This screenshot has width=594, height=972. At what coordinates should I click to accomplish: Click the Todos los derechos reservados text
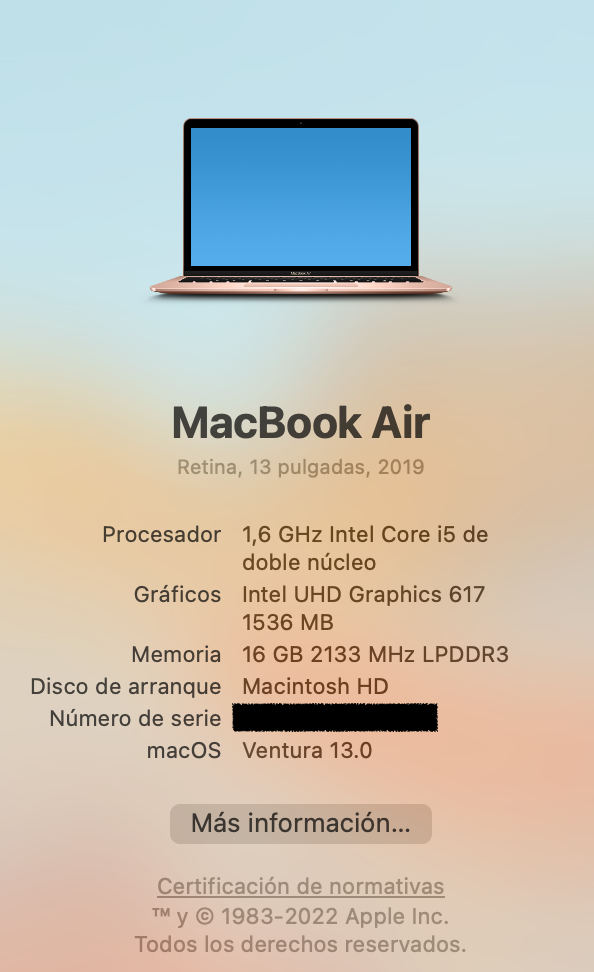tap(301, 944)
